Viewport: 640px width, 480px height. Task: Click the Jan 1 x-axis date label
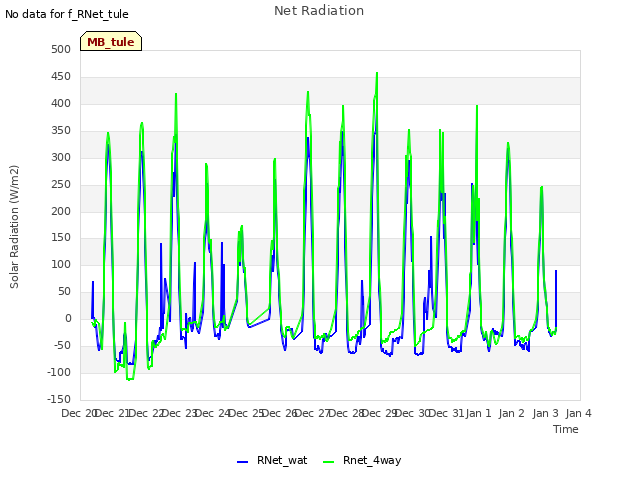click(x=478, y=413)
